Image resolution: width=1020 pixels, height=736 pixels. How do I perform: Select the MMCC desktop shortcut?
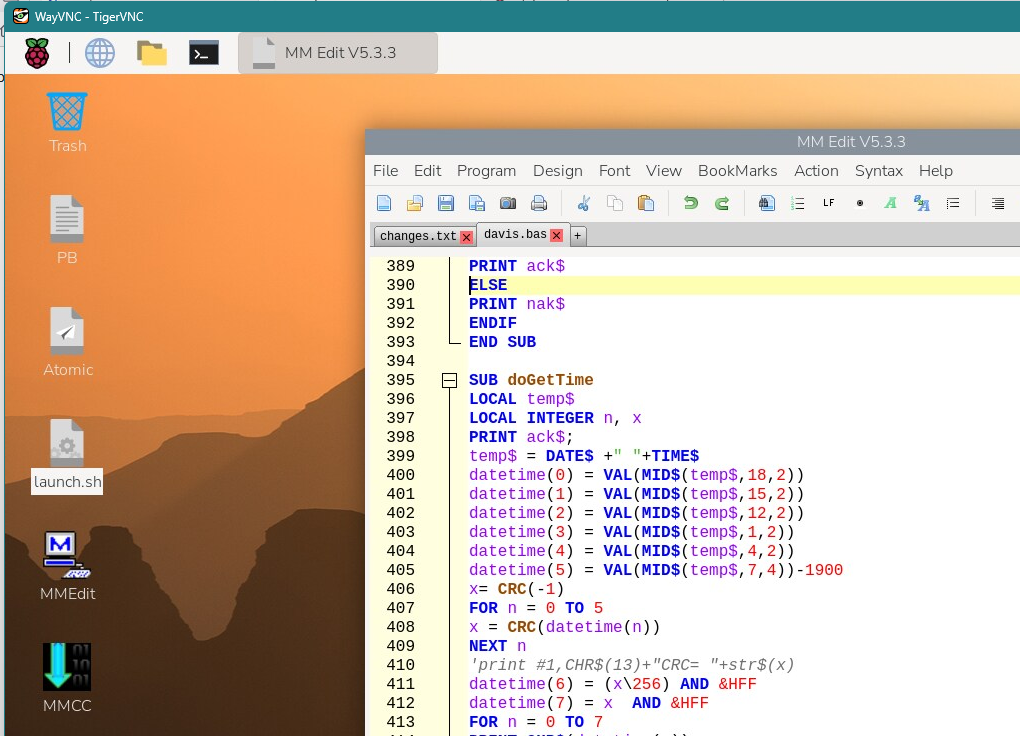point(67,668)
